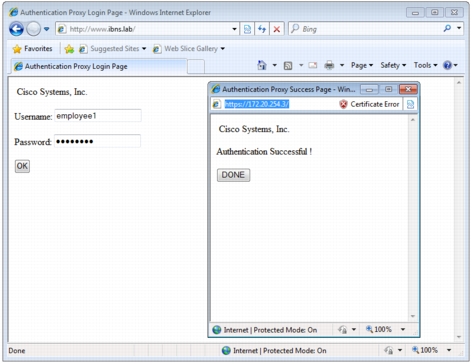Viewport: 473px width, 364px height.
Task: Click the magnifier search icon
Action: pyautogui.click(x=447, y=29)
